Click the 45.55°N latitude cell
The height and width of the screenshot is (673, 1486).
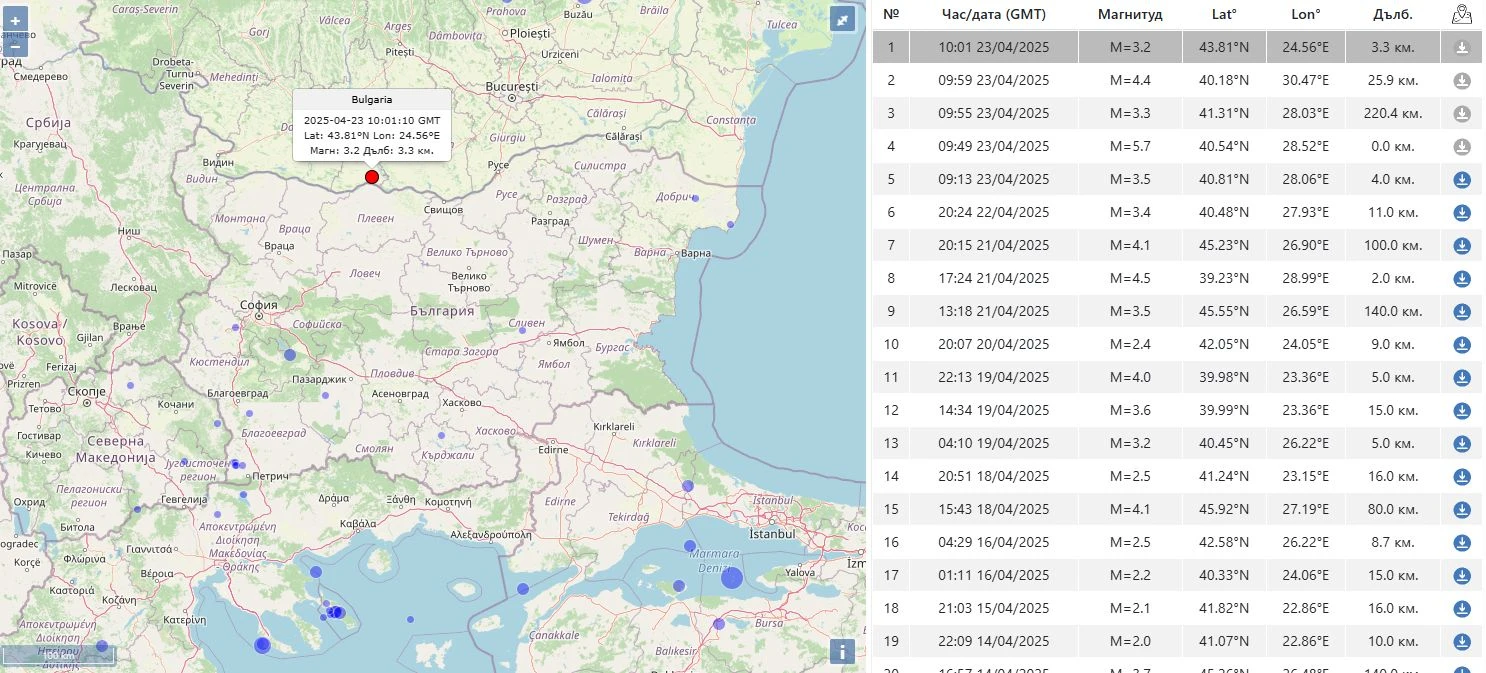(x=1224, y=311)
